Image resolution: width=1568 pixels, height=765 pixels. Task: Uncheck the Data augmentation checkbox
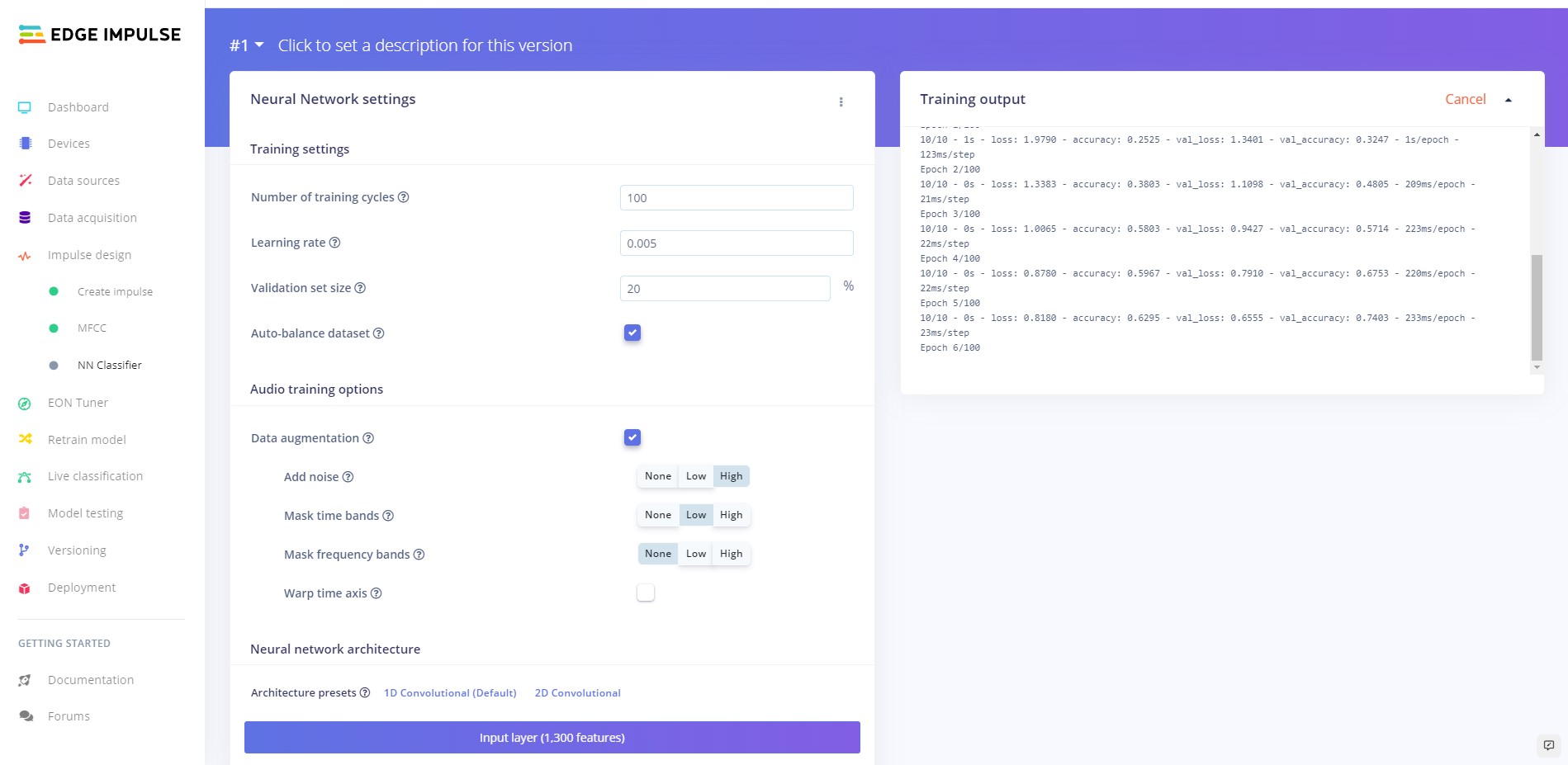click(x=632, y=437)
